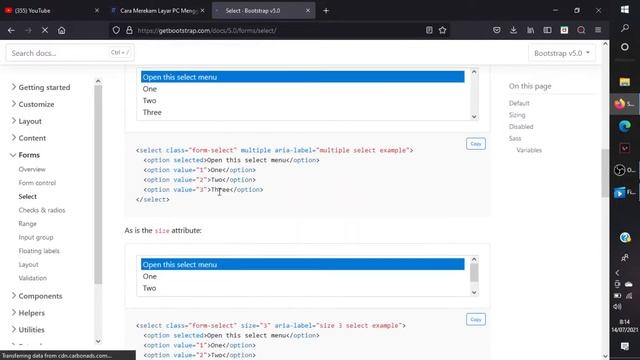The width and height of the screenshot is (640, 360).
Task: Click the page vertical scrollbar thumb
Action: (x=605, y=173)
